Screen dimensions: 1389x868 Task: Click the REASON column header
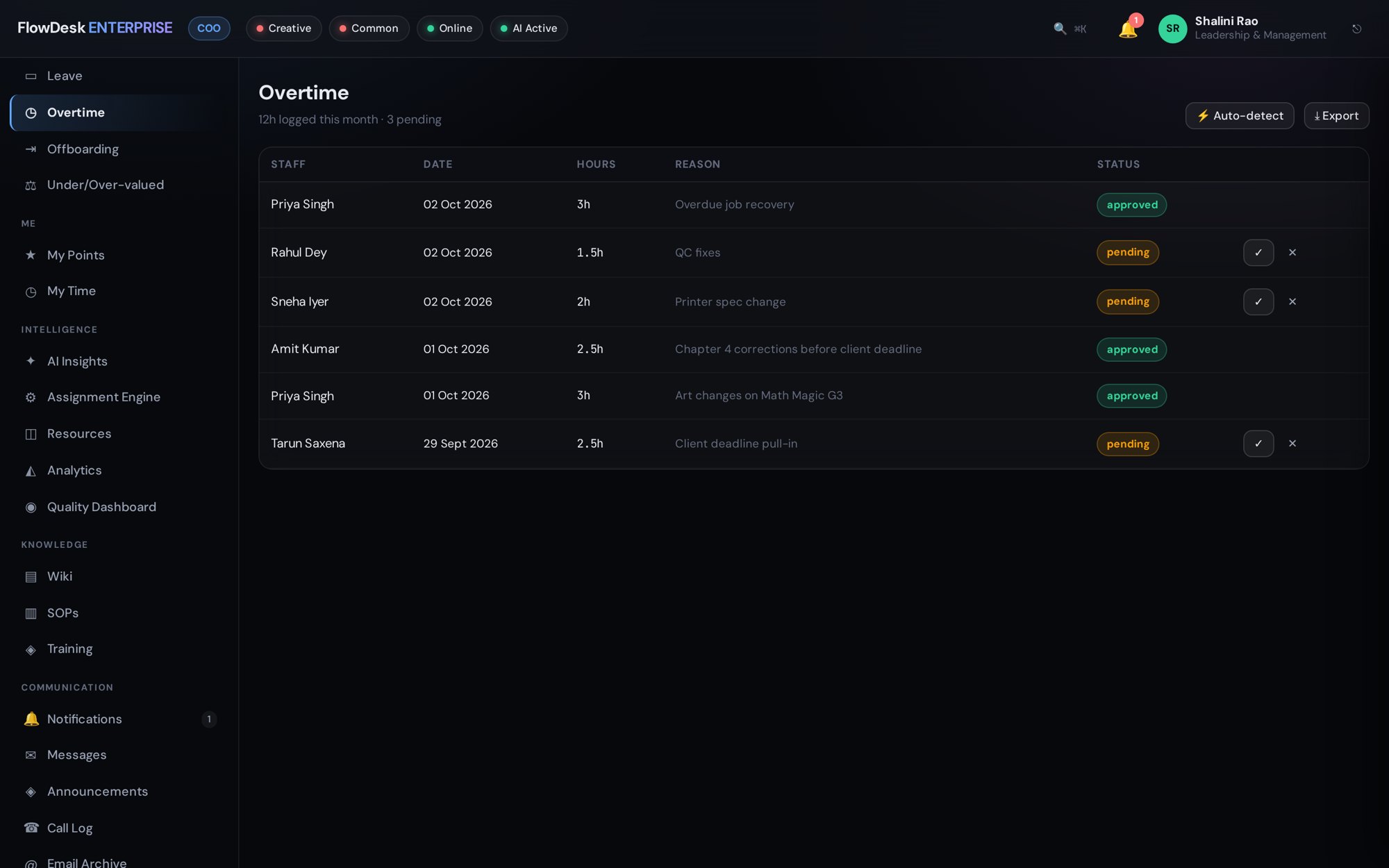click(697, 165)
